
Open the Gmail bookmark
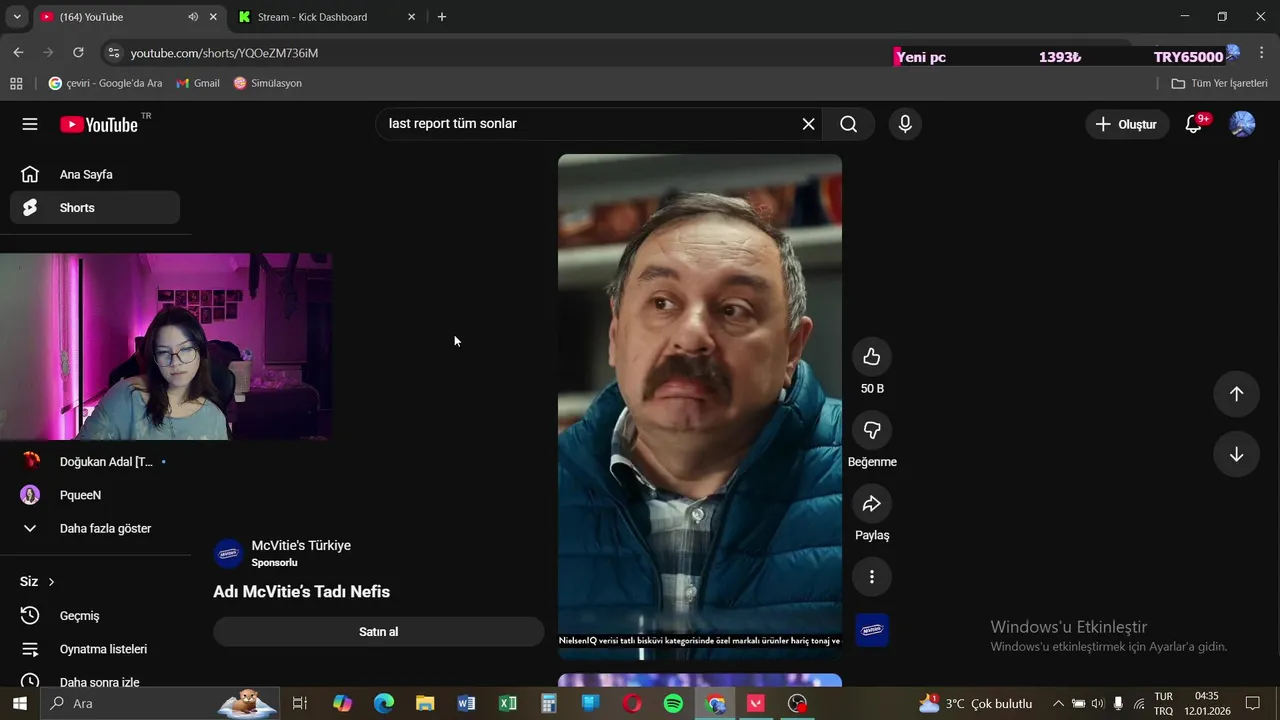tap(197, 83)
